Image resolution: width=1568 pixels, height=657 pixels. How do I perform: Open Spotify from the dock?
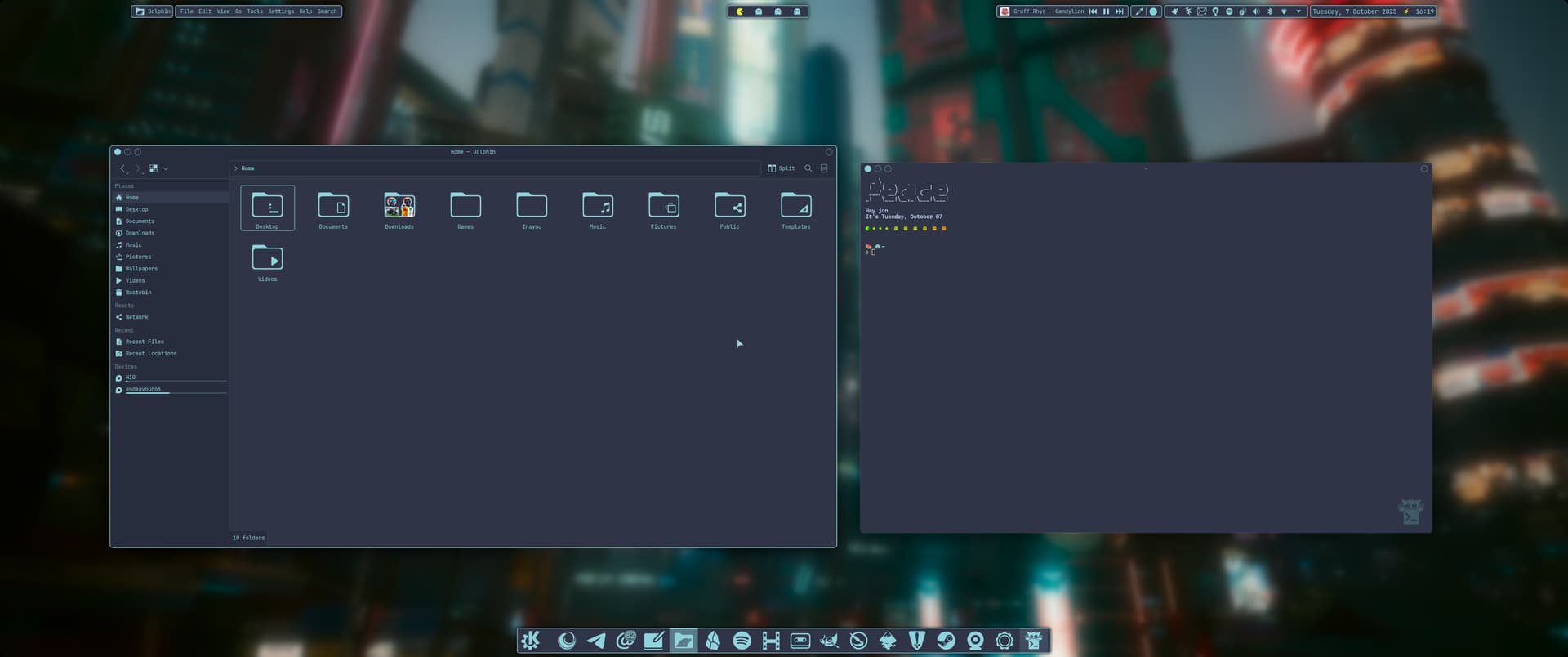[x=742, y=641]
